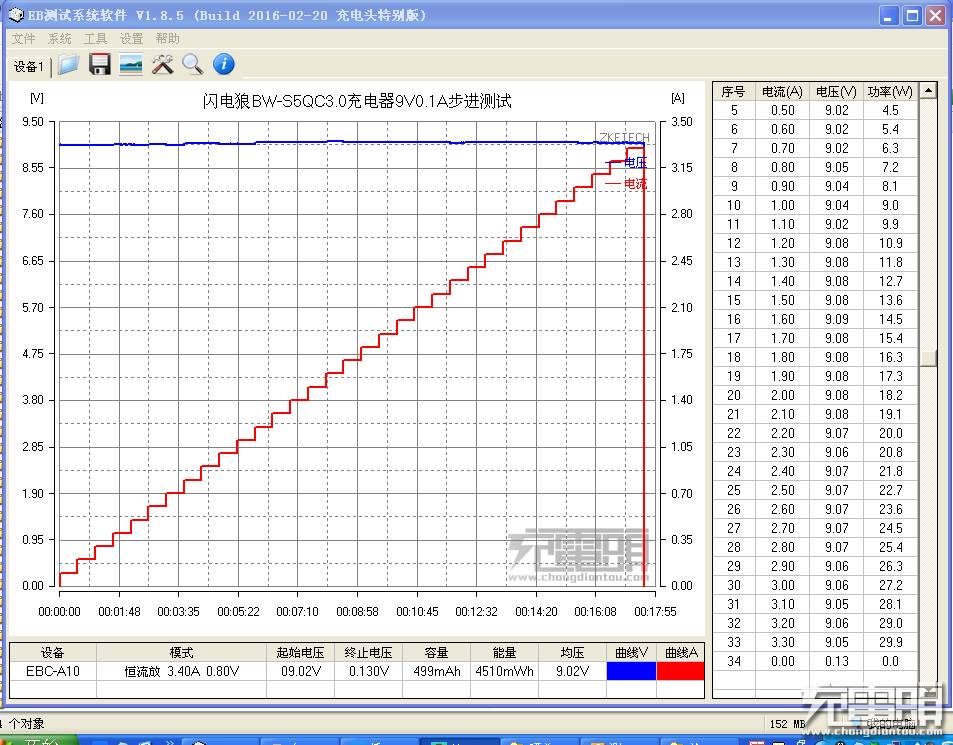Image resolution: width=953 pixels, height=745 pixels.
Task: Click the 4510mWh energy value
Action: coord(504,671)
